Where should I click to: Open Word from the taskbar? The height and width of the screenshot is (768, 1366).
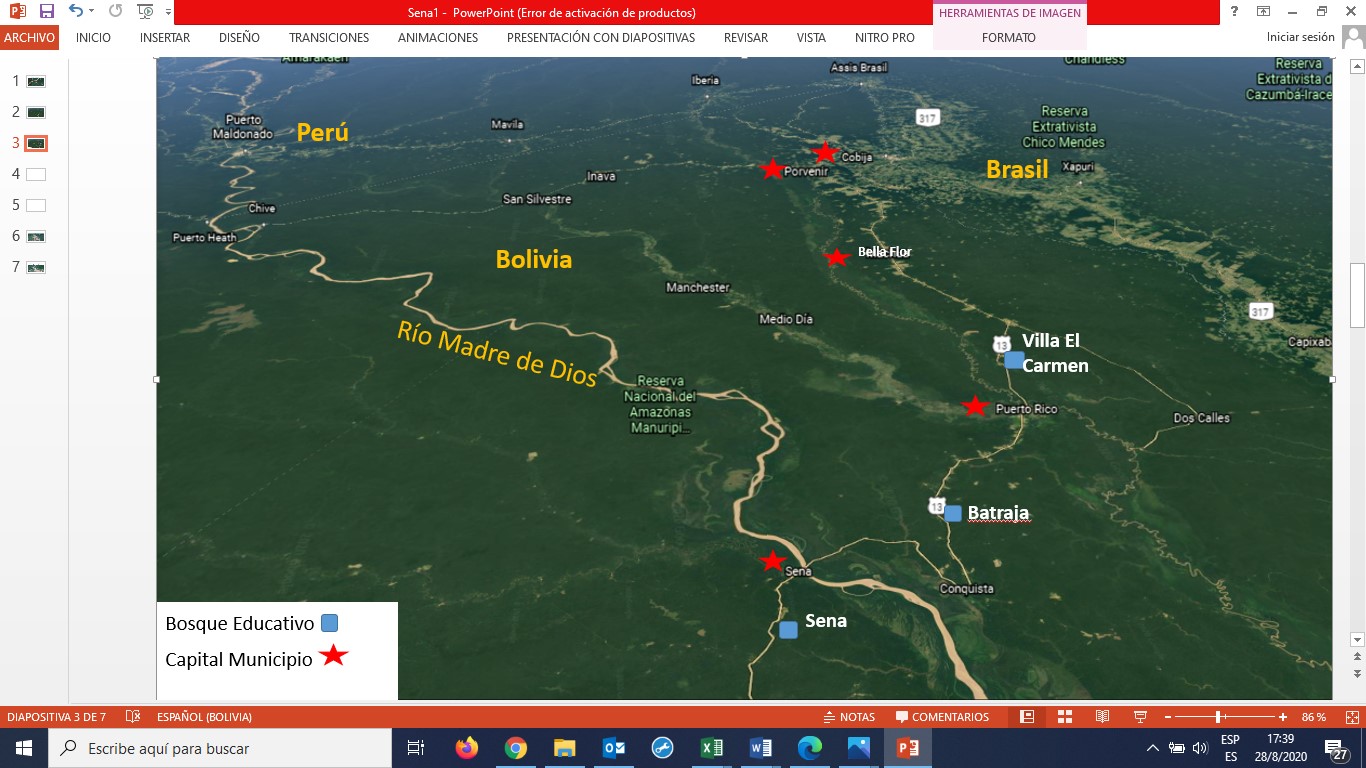click(x=760, y=748)
